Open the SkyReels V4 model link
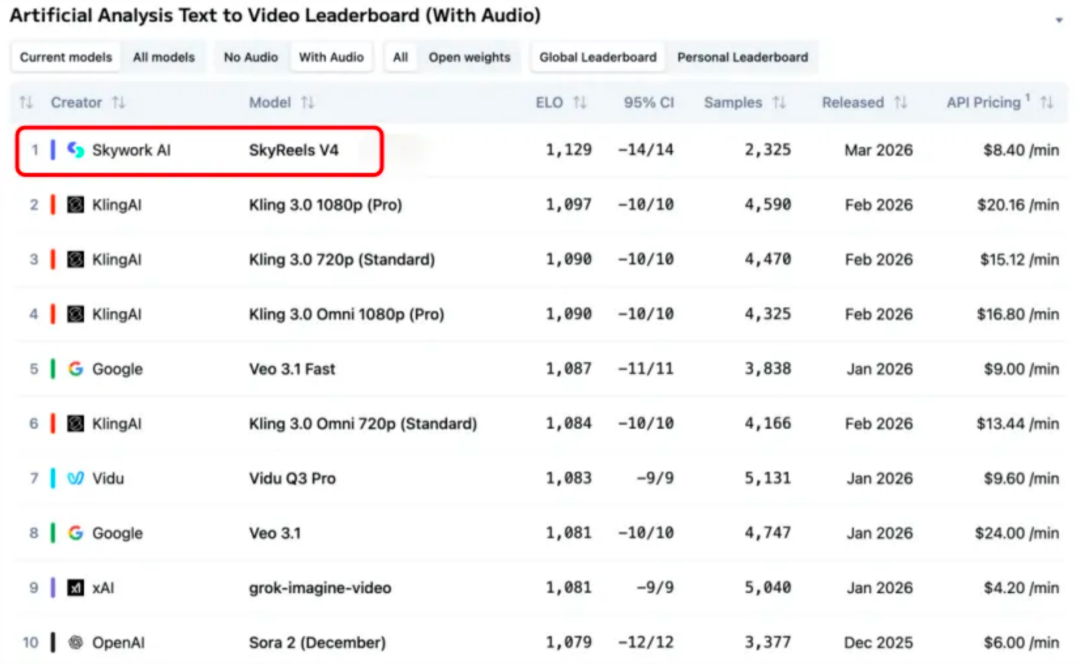 (x=294, y=150)
